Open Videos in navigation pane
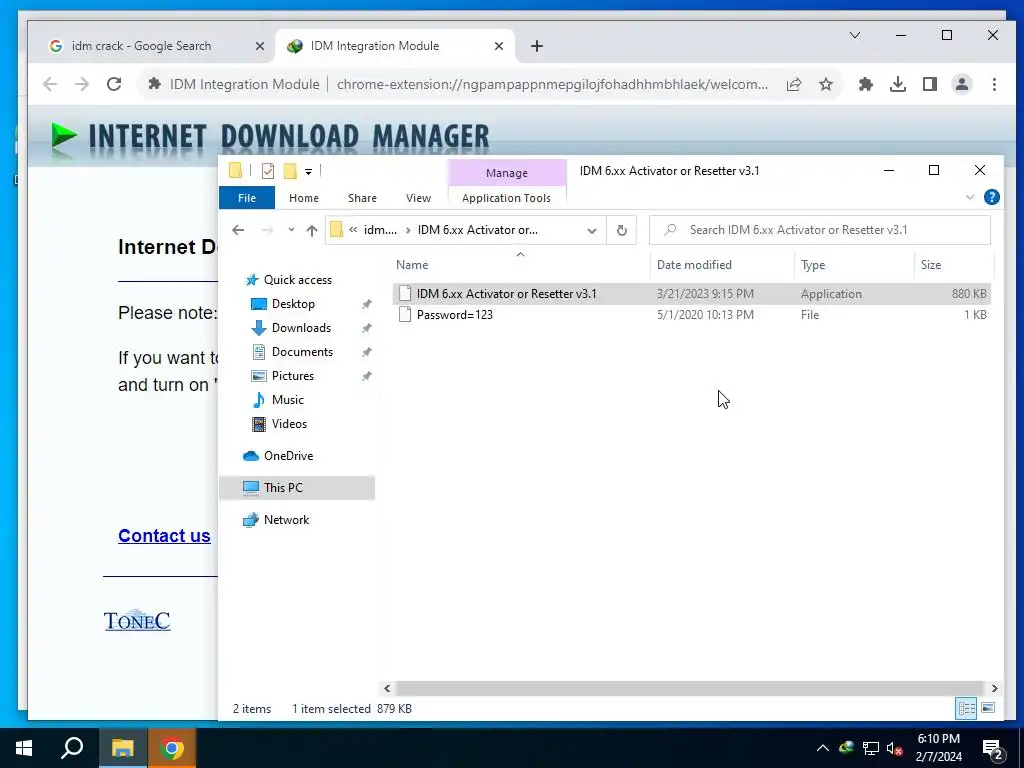 click(289, 424)
